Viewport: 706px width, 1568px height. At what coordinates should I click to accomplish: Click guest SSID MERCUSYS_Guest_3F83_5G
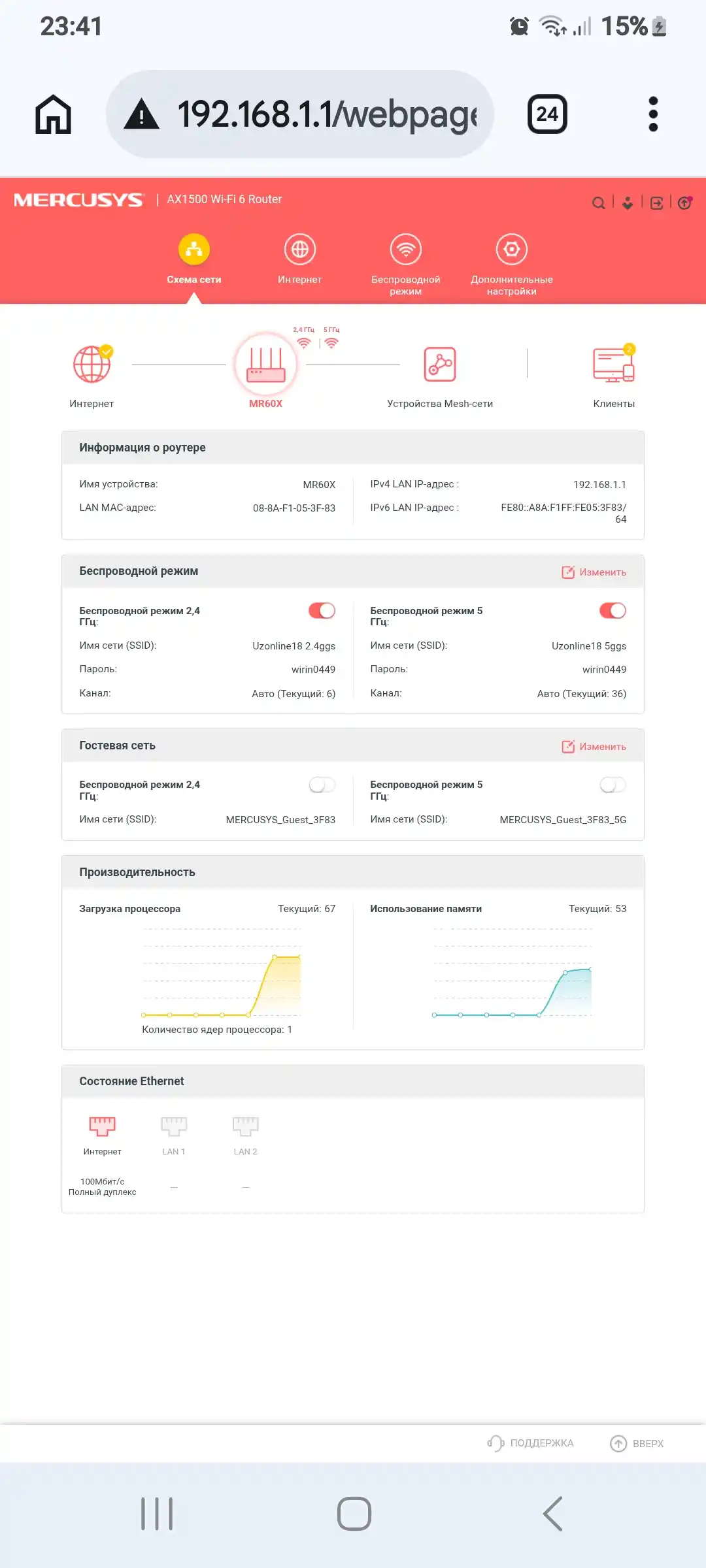tap(563, 820)
